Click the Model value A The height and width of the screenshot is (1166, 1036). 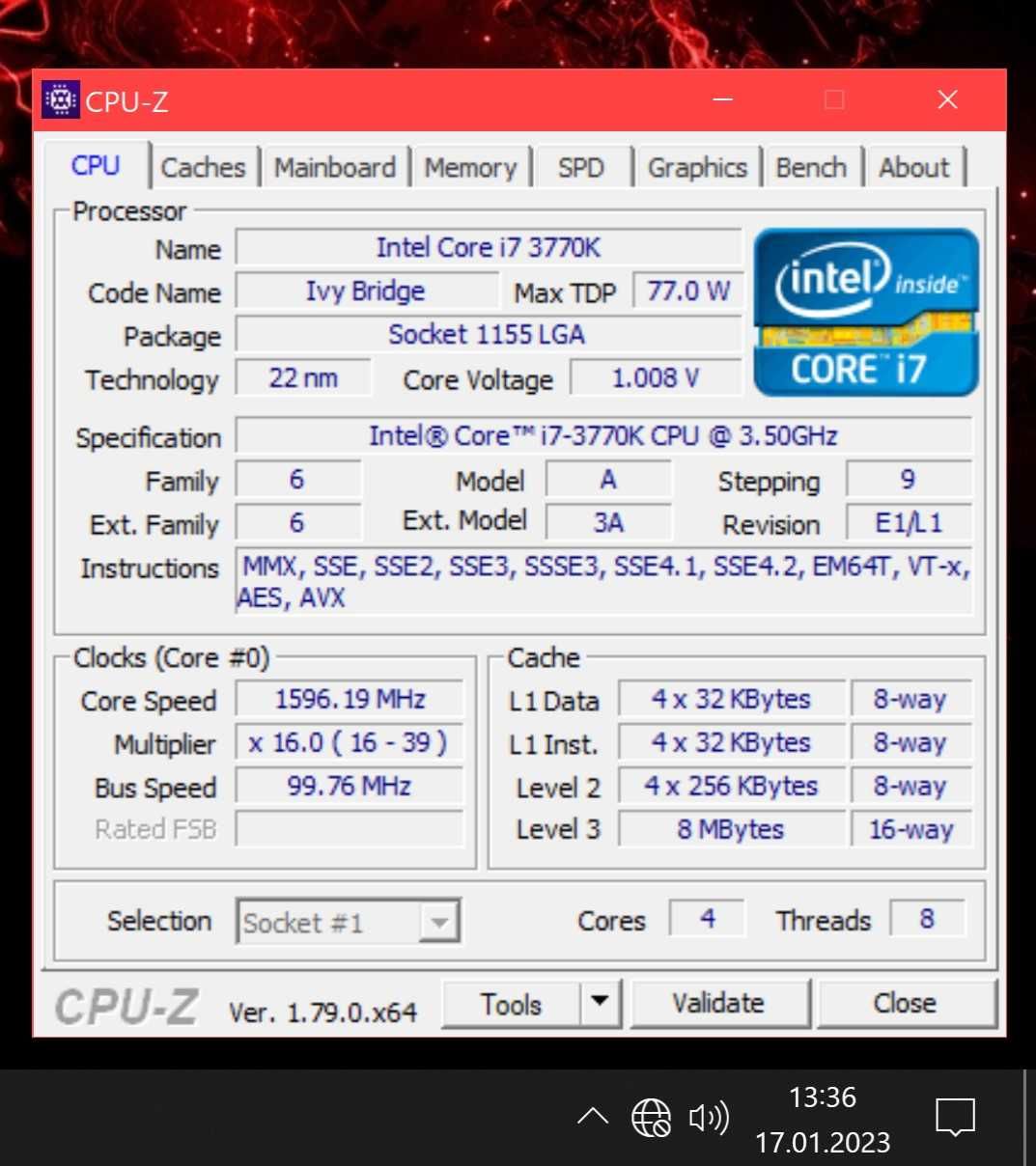coord(608,479)
